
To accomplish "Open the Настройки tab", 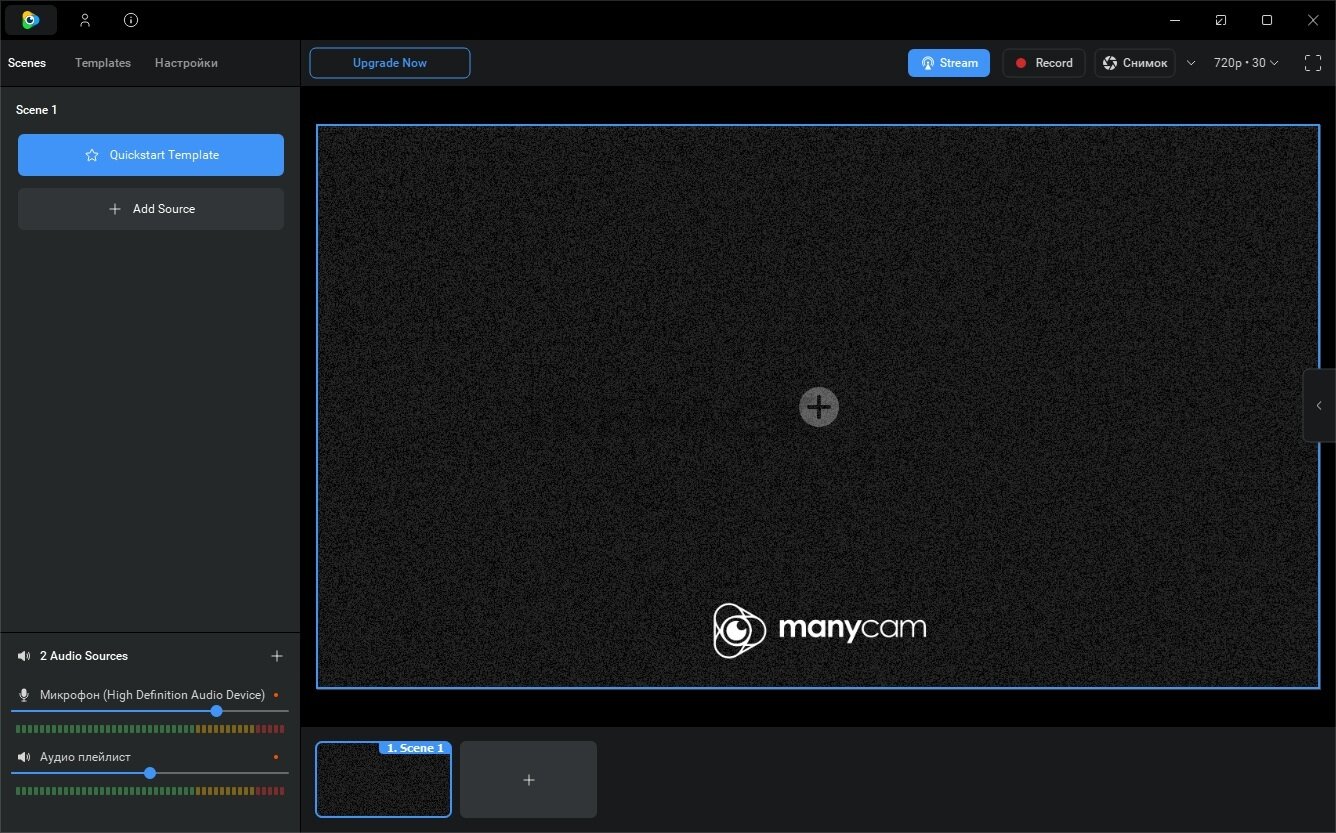I will coord(186,63).
